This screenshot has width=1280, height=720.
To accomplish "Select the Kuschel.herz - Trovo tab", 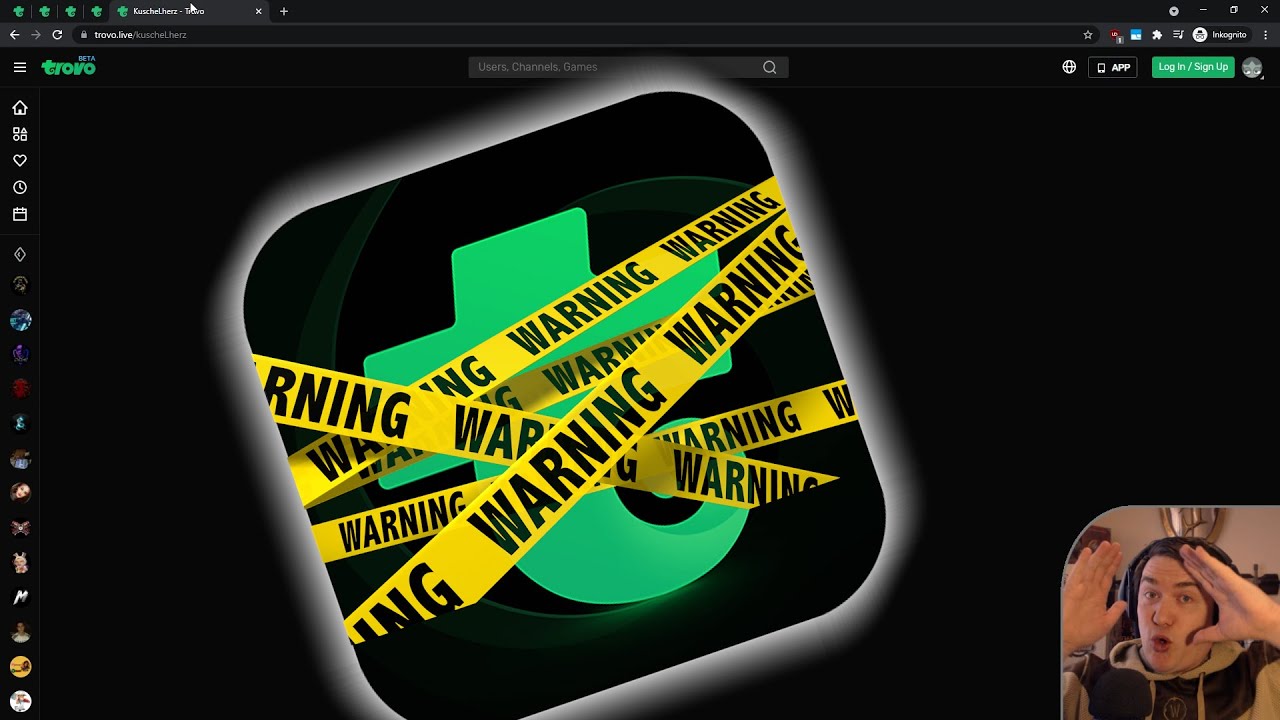I will pos(189,11).
